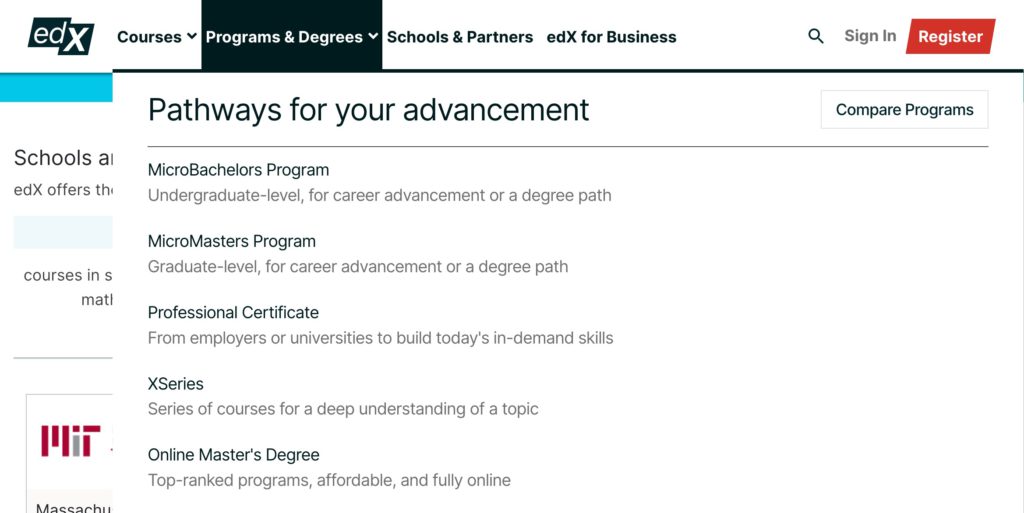Viewport: 1024px width, 513px height.
Task: Select Professional Certificate pathway
Action: point(233,313)
